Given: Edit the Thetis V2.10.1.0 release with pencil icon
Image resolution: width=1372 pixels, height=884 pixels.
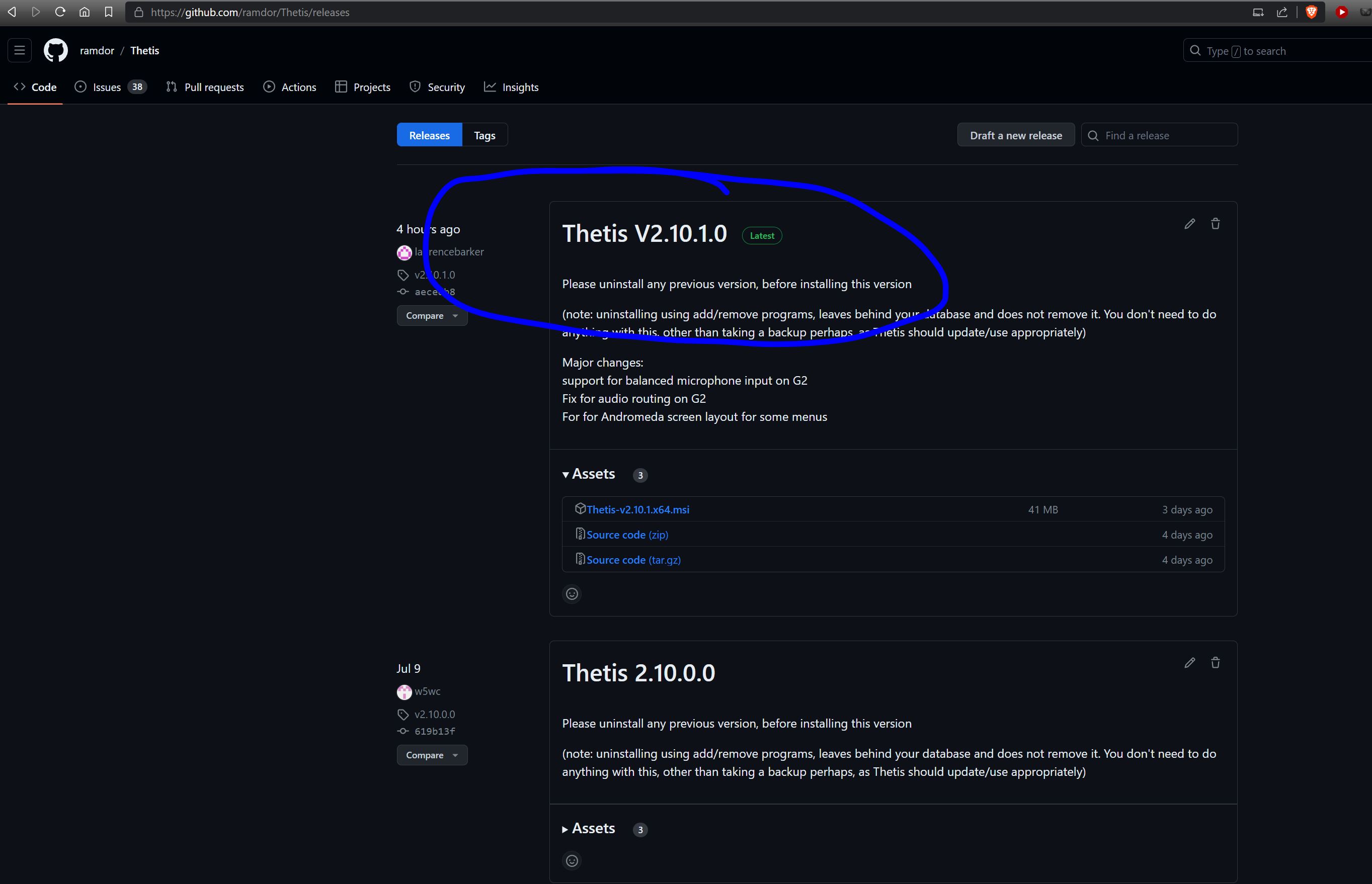Looking at the screenshot, I should click(1189, 224).
